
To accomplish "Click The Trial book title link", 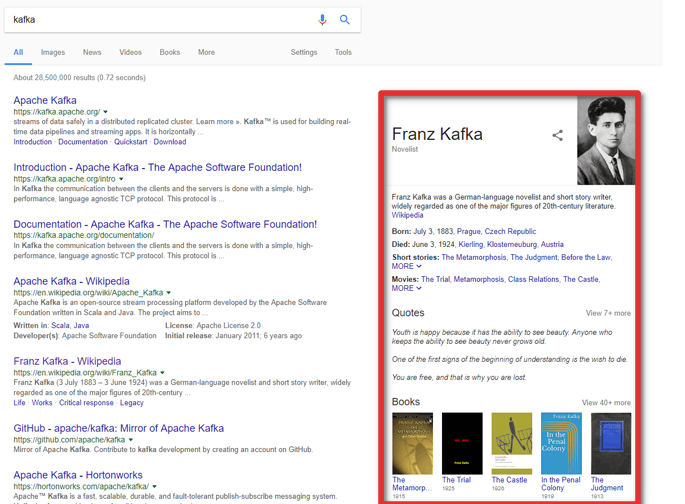I will point(457,480).
